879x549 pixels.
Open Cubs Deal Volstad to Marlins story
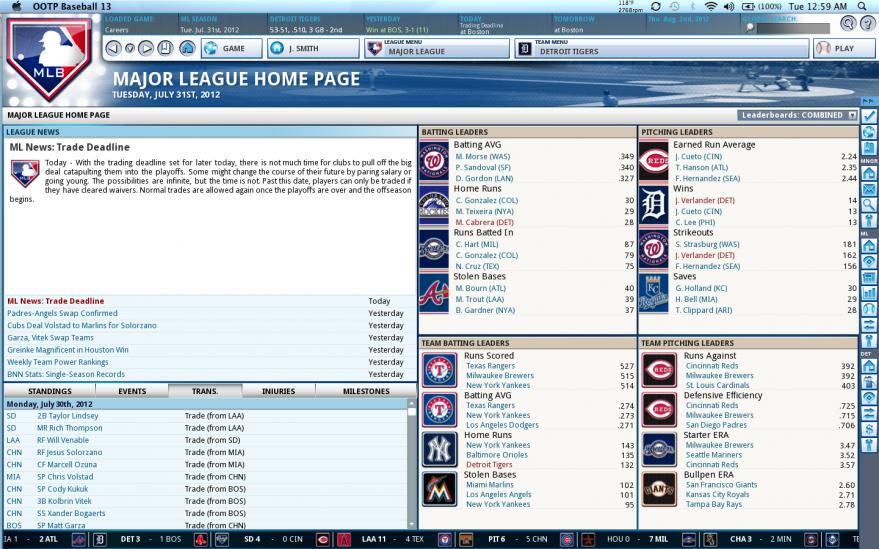[x=82, y=325]
